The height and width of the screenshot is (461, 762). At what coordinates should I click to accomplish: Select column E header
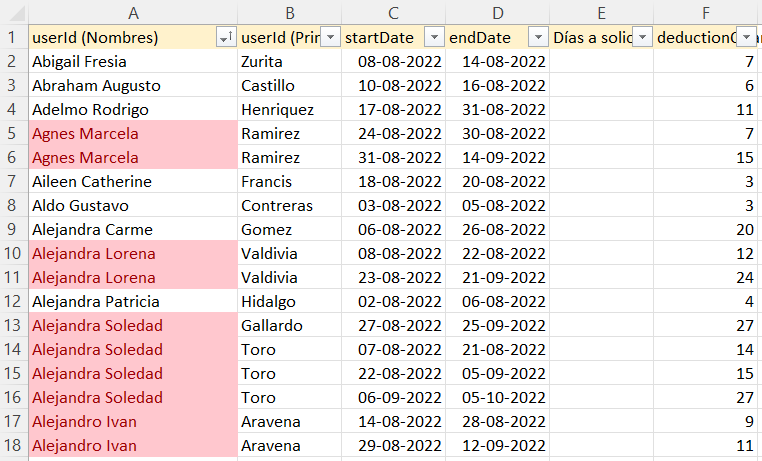click(601, 13)
